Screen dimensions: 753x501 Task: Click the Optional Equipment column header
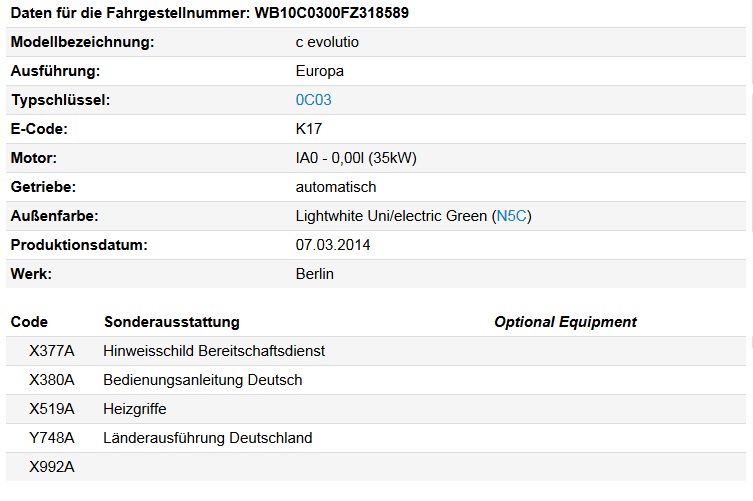coord(565,322)
